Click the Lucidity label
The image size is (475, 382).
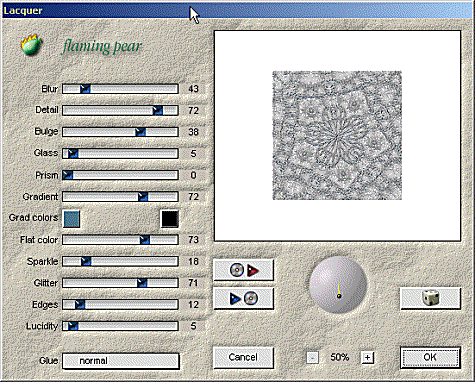coord(42,326)
